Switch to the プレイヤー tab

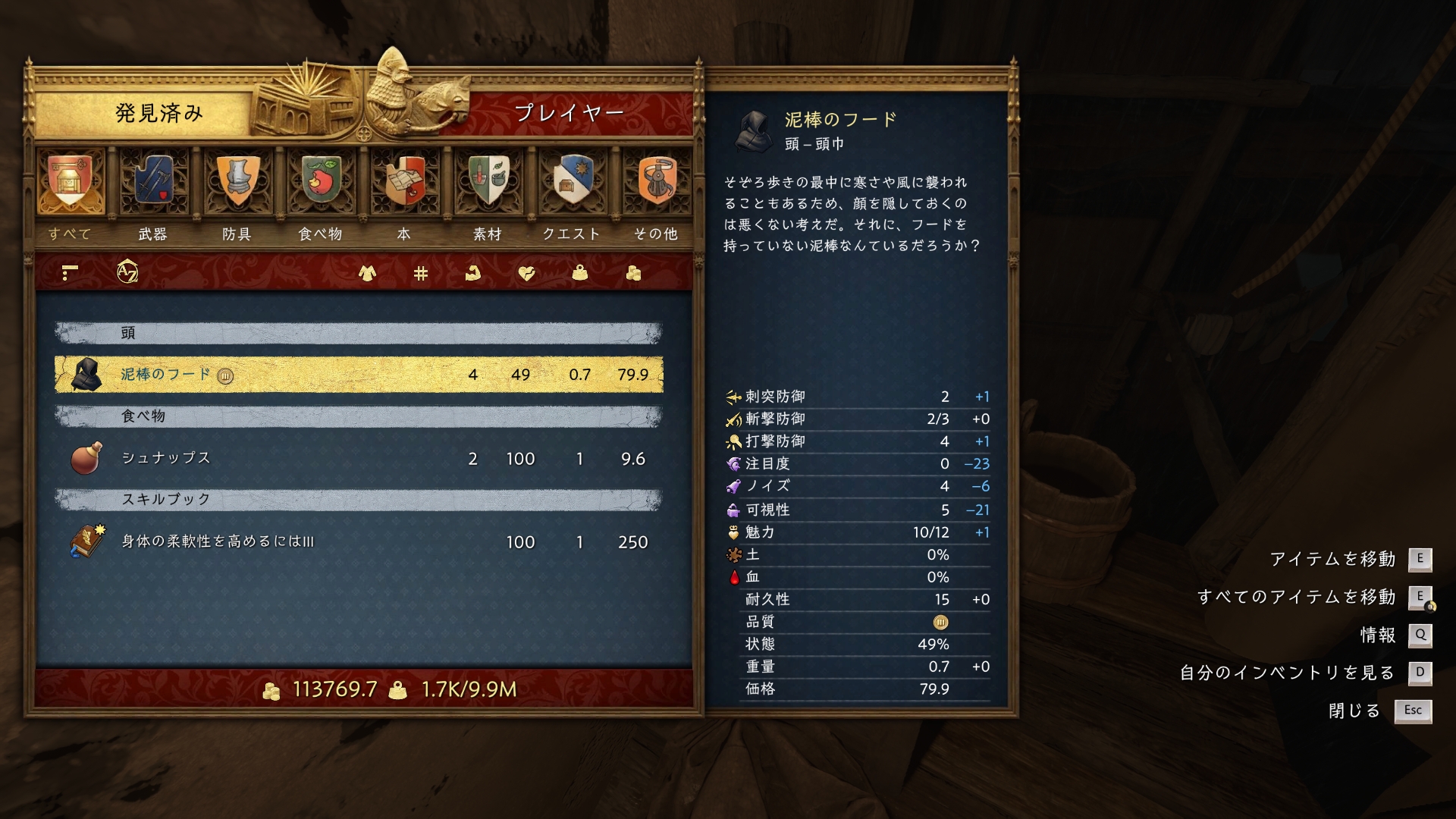click(x=569, y=113)
